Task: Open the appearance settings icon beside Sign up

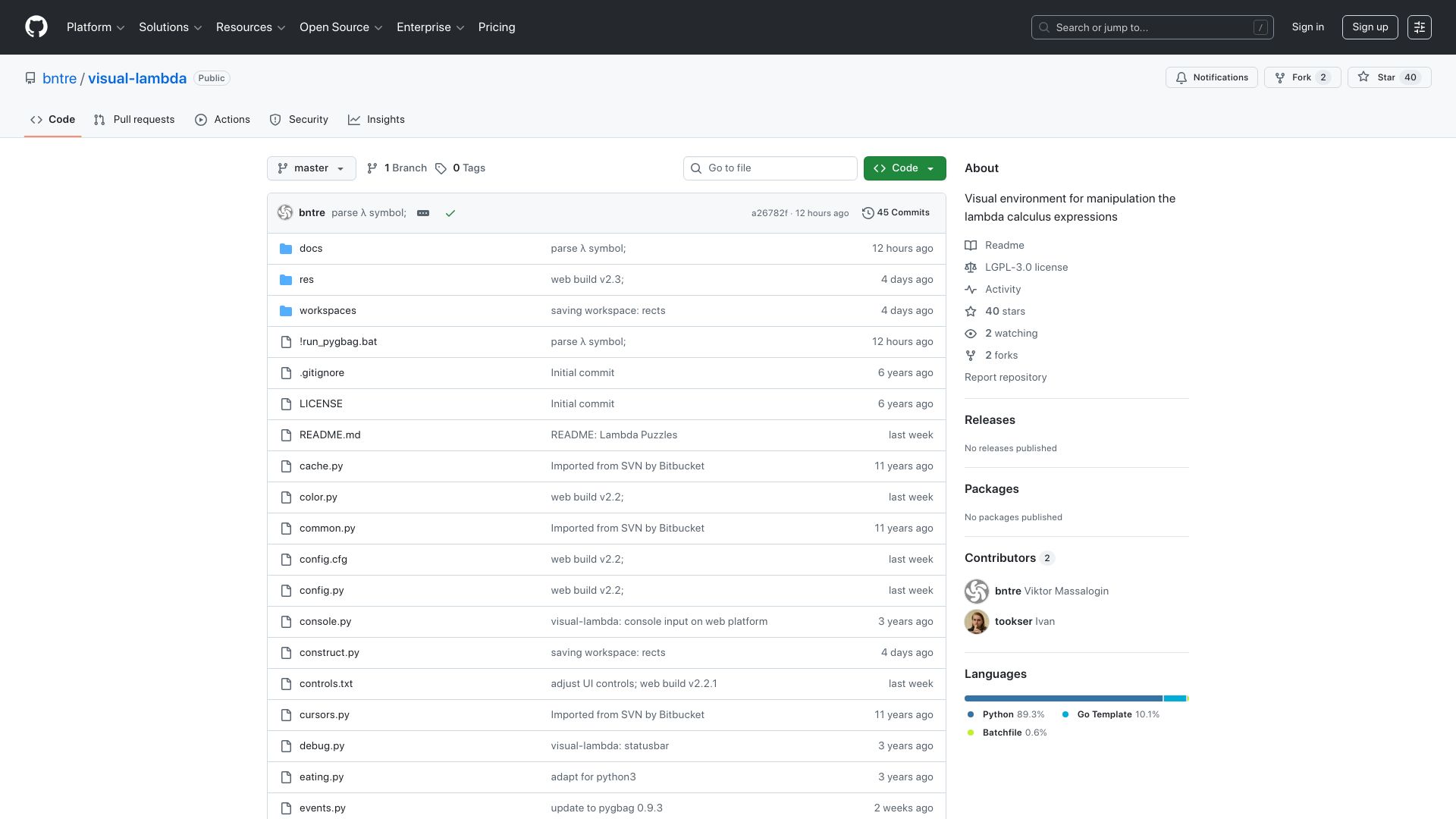Action: point(1419,27)
